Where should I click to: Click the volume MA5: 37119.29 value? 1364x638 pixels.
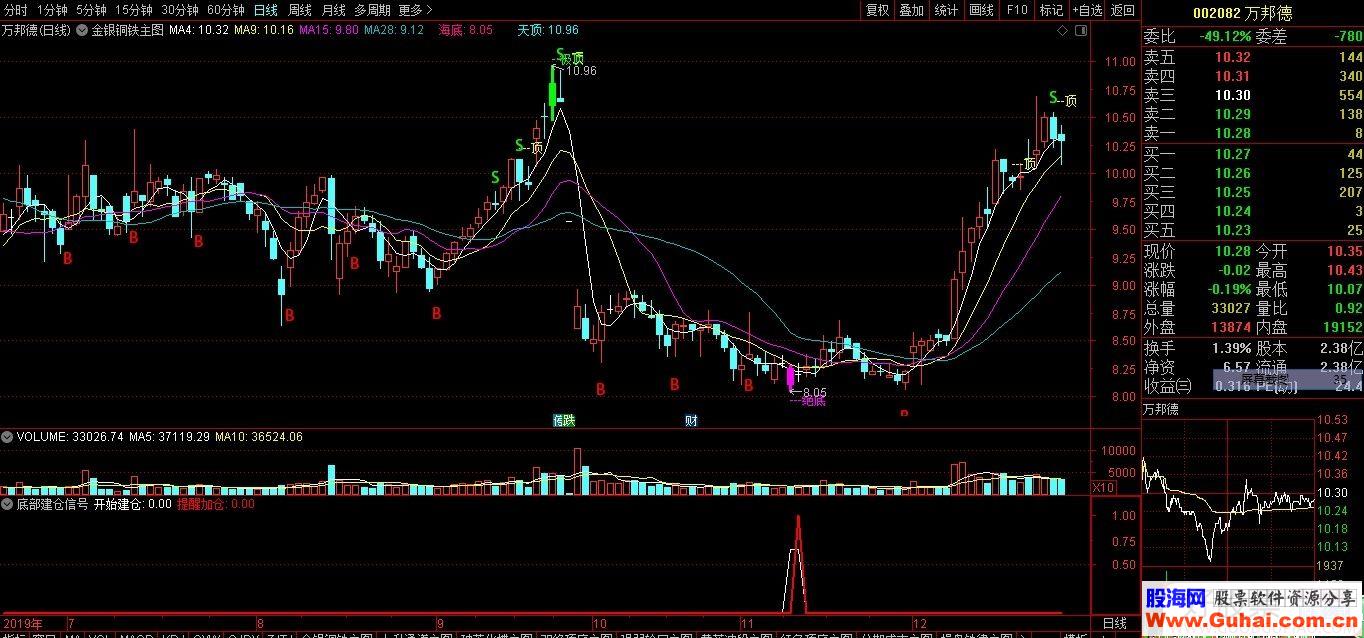coord(169,437)
